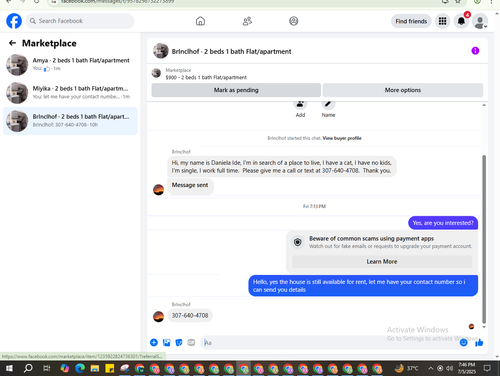Click the Name pencil icon
Image resolution: width=500 pixels, height=376 pixels.
click(328, 104)
